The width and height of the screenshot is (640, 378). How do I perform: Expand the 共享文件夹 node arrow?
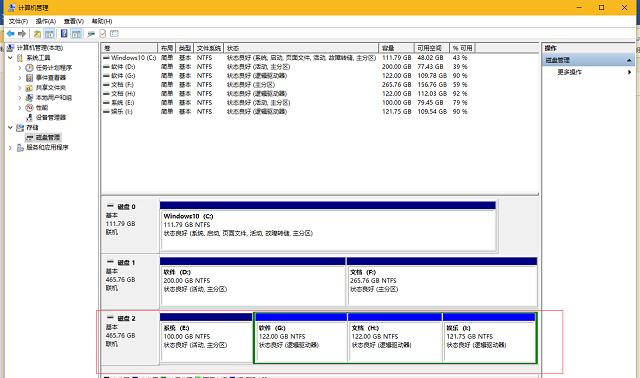pyautogui.click(x=20, y=88)
